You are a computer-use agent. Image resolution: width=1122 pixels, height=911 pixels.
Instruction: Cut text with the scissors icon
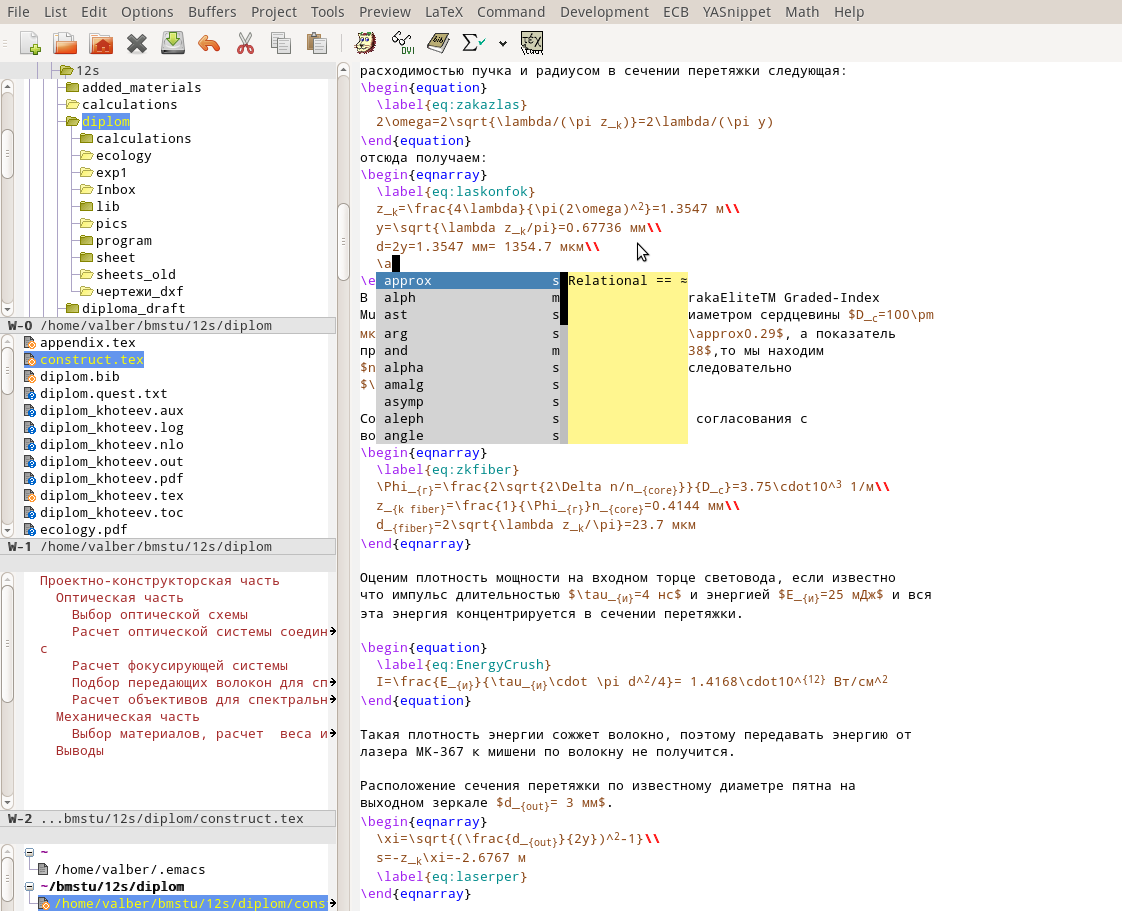[243, 43]
